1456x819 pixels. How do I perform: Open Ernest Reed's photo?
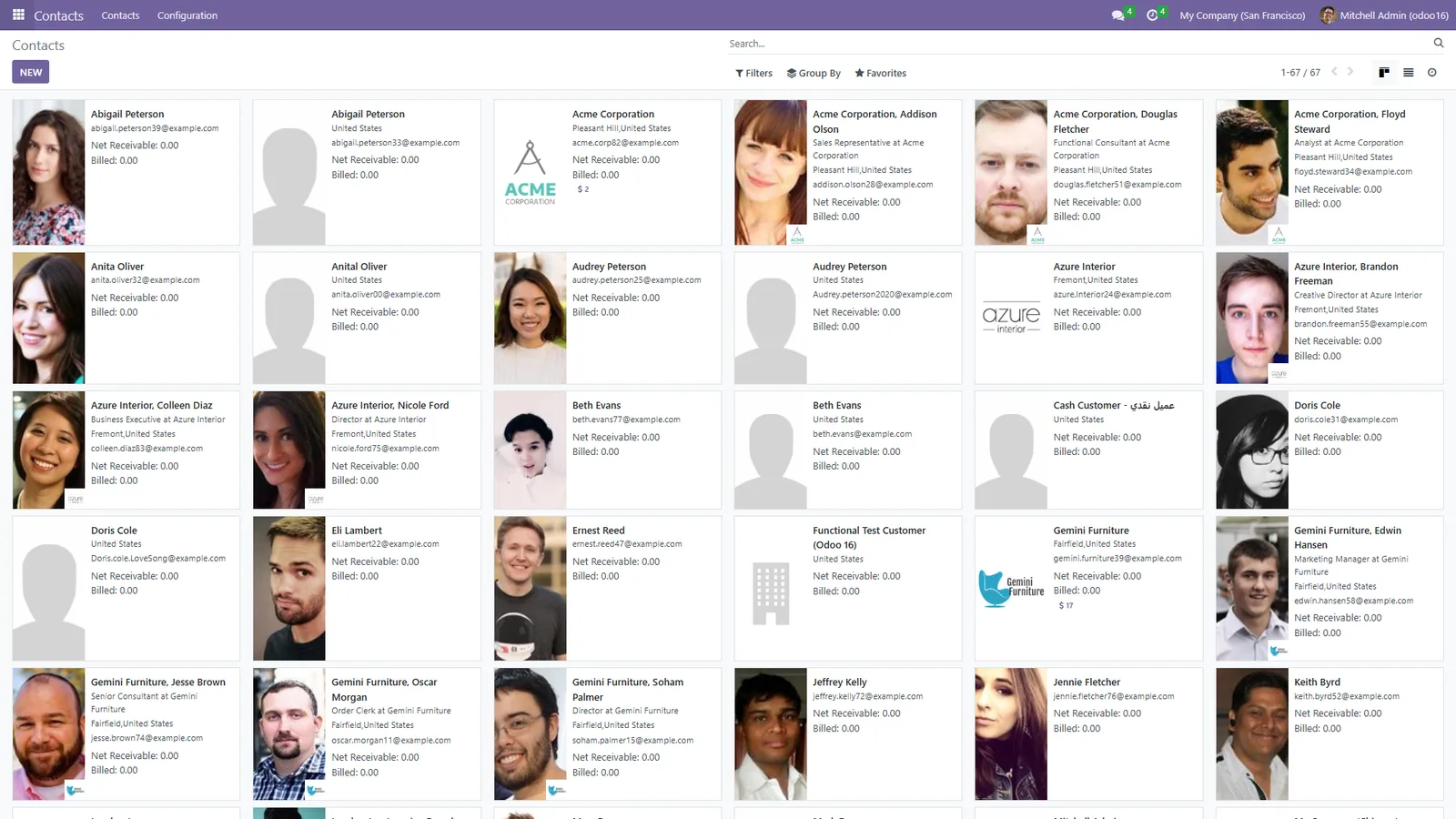pyautogui.click(x=531, y=589)
